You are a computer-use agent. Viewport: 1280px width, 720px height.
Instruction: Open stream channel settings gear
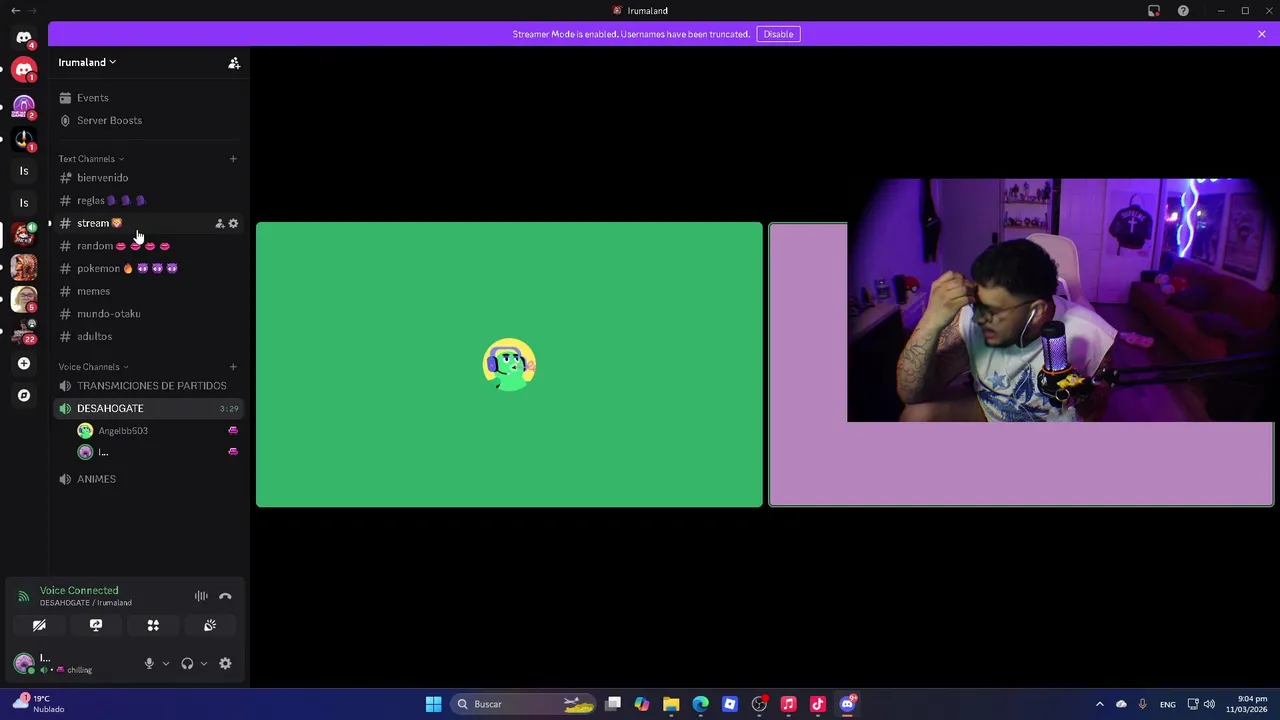[233, 223]
